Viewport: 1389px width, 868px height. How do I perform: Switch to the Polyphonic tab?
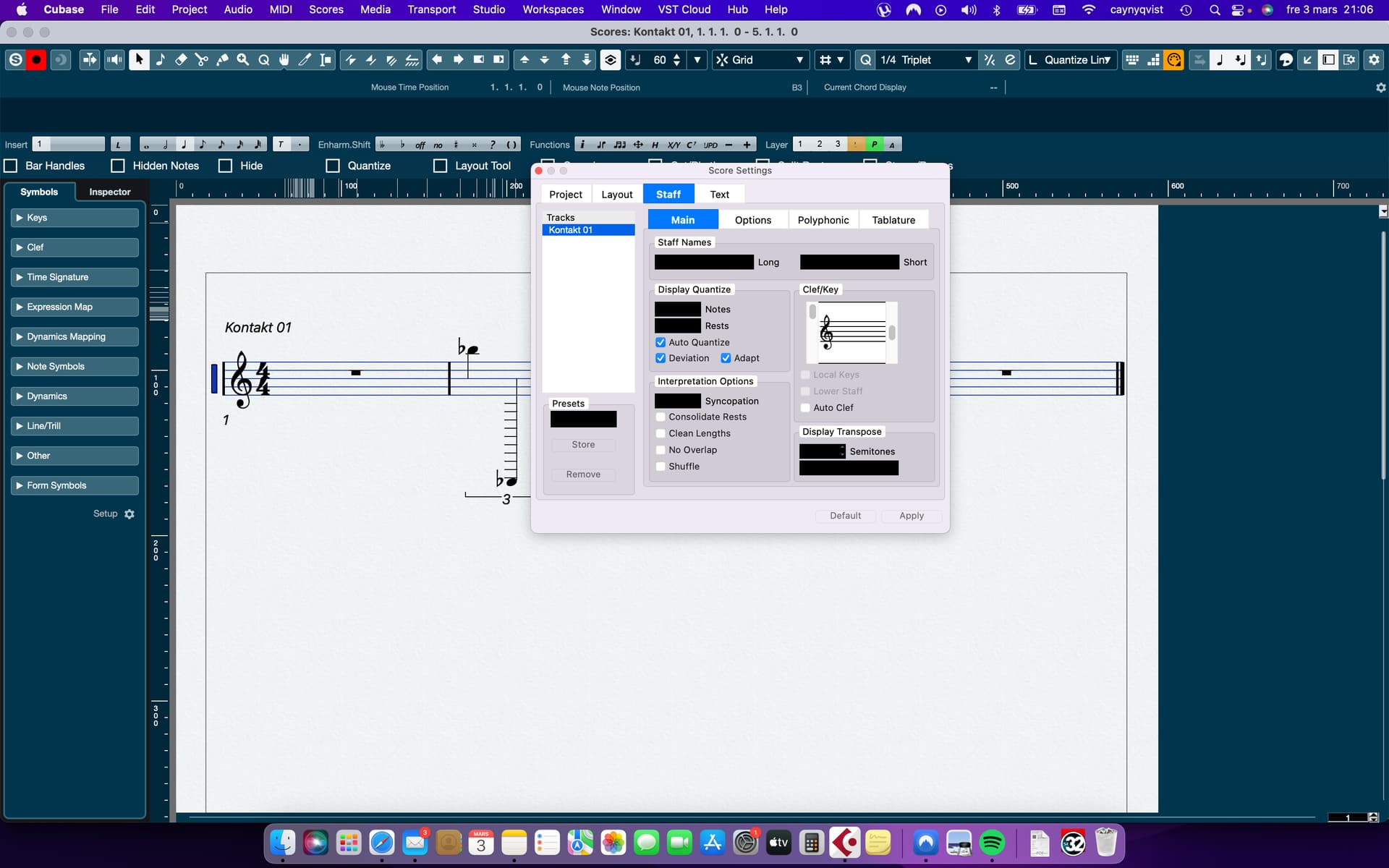[823, 220]
